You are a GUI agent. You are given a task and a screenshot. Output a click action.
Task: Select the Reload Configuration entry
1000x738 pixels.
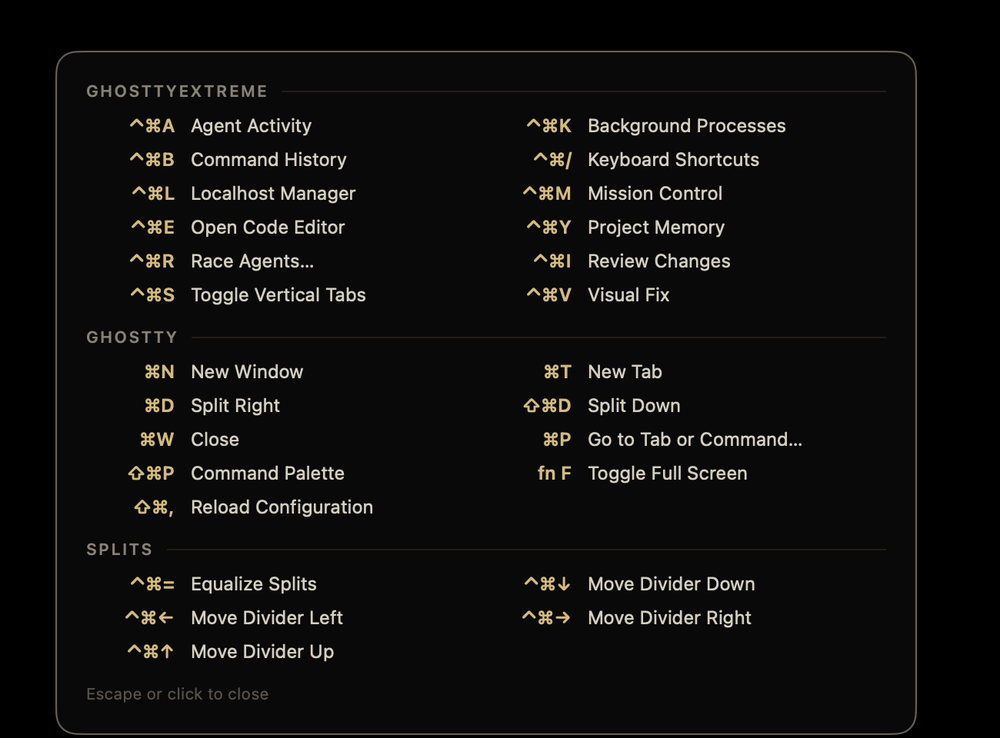(253, 507)
